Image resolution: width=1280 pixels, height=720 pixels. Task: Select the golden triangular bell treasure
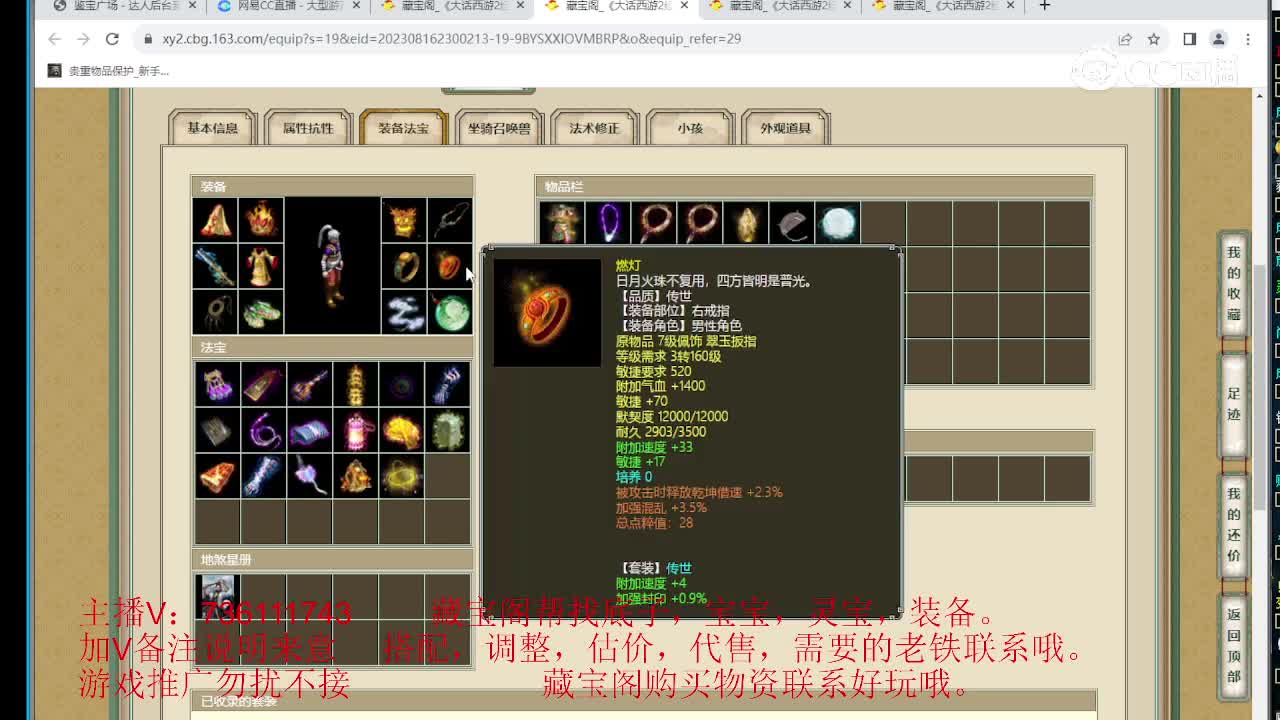coord(355,476)
